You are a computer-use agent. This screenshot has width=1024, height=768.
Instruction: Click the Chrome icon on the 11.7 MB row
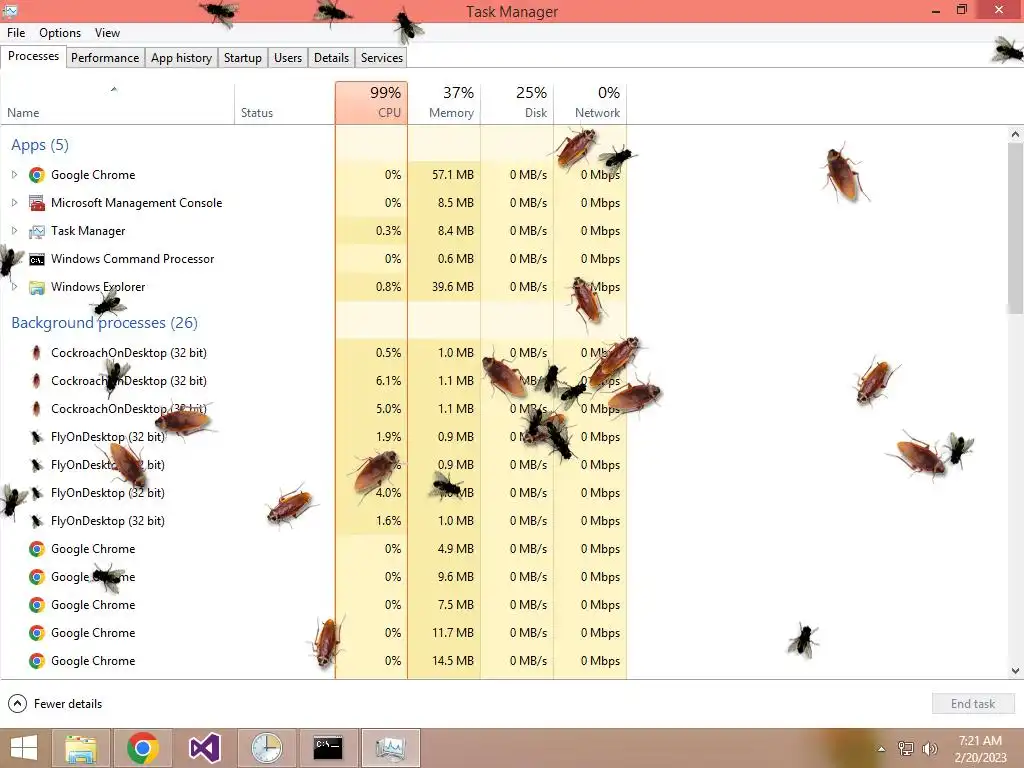(x=37, y=633)
